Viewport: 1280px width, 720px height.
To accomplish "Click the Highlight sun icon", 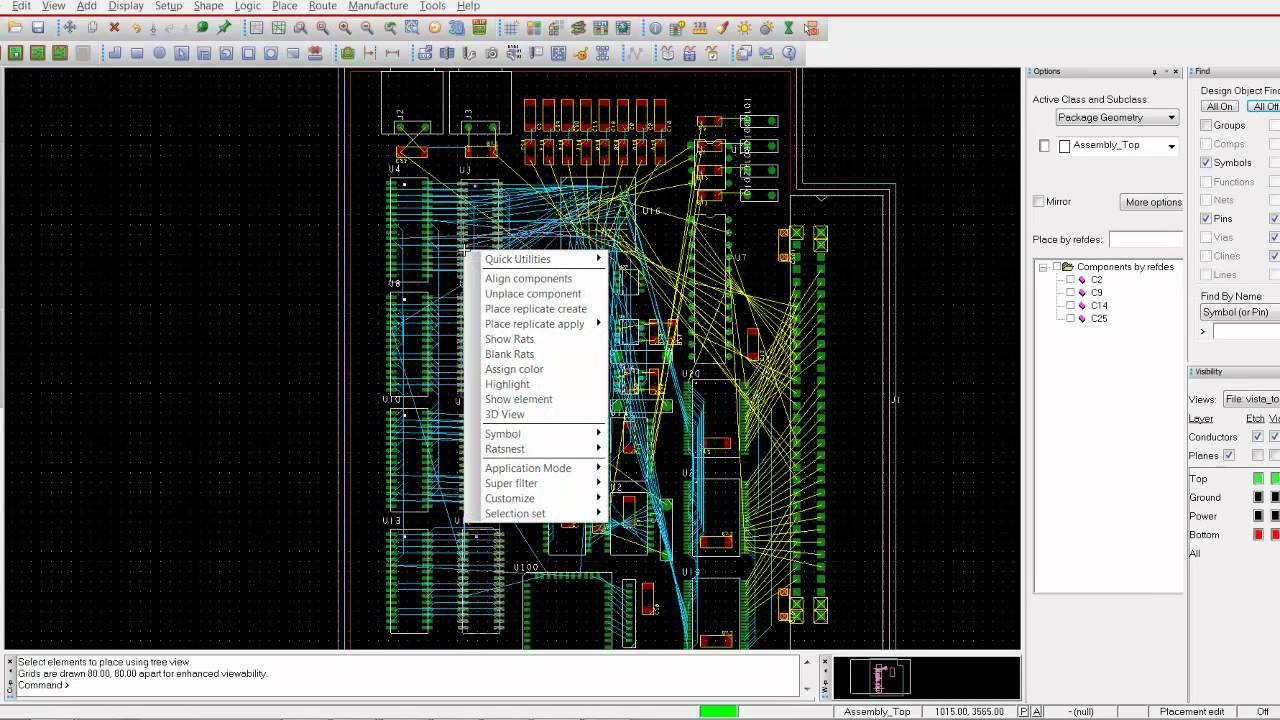I will tap(744, 28).
